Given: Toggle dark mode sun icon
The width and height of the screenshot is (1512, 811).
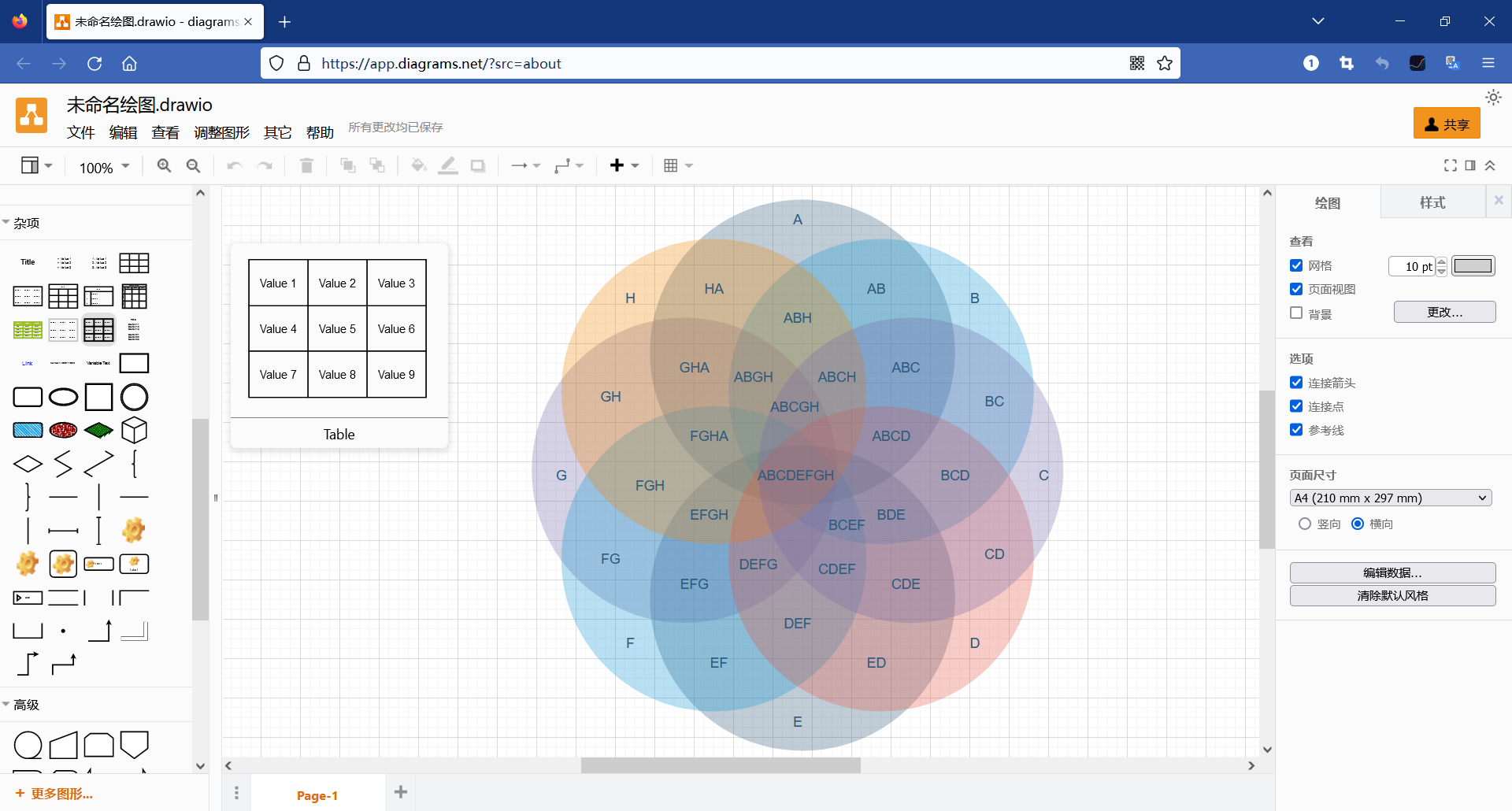Looking at the screenshot, I should click(1493, 98).
